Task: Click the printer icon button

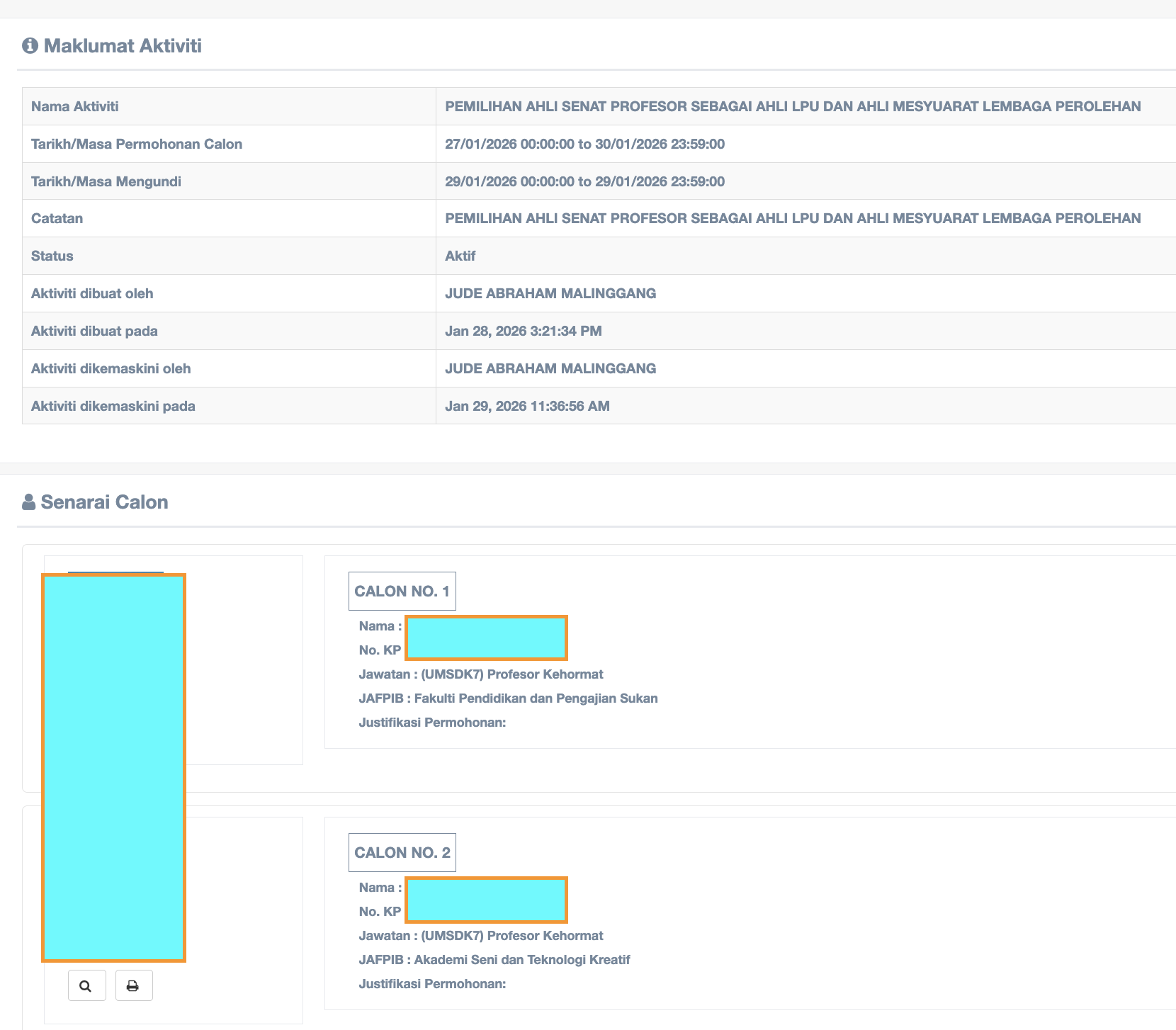Action: (133, 985)
